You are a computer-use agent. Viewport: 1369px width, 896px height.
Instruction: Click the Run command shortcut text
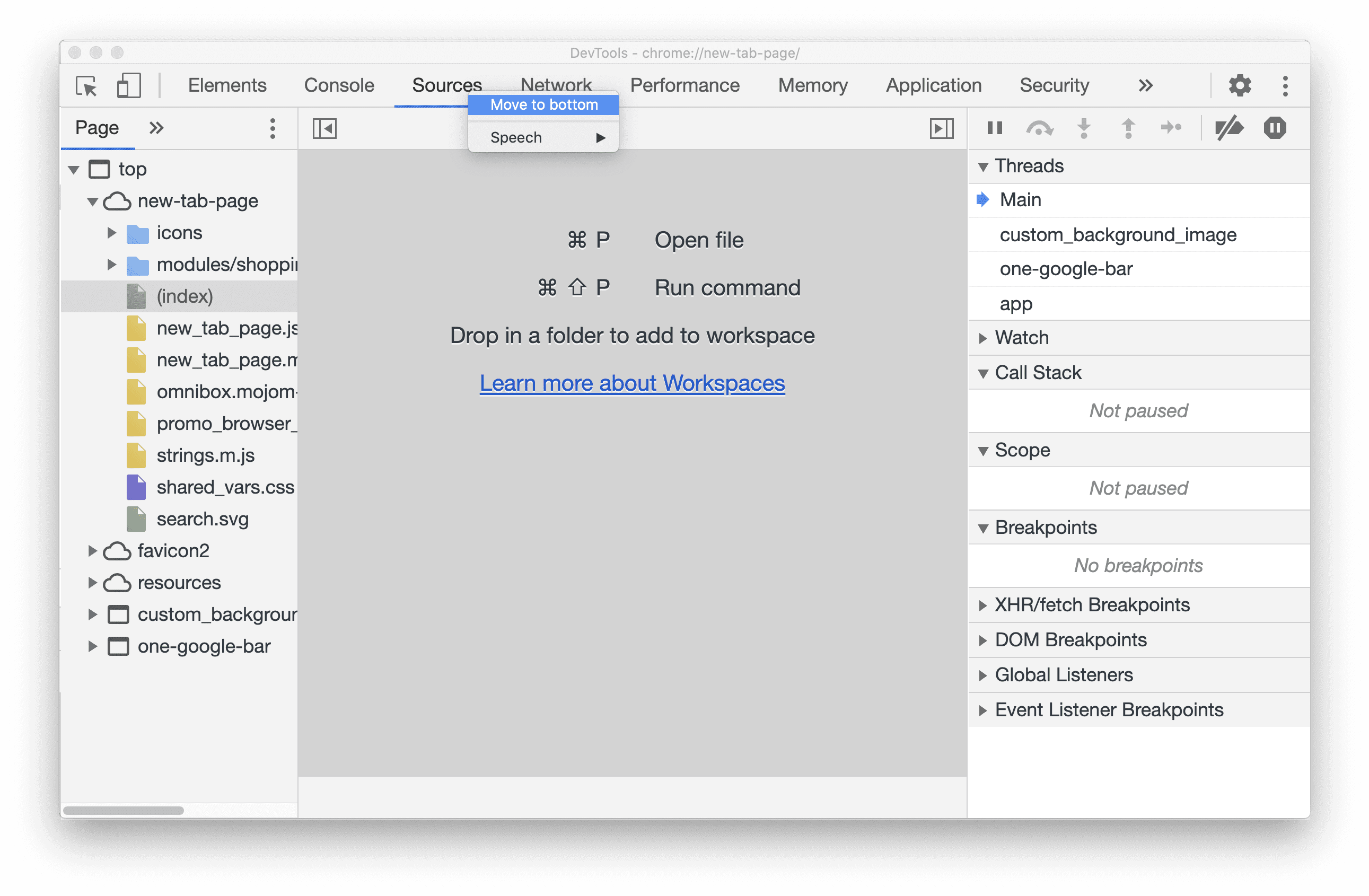(x=727, y=287)
